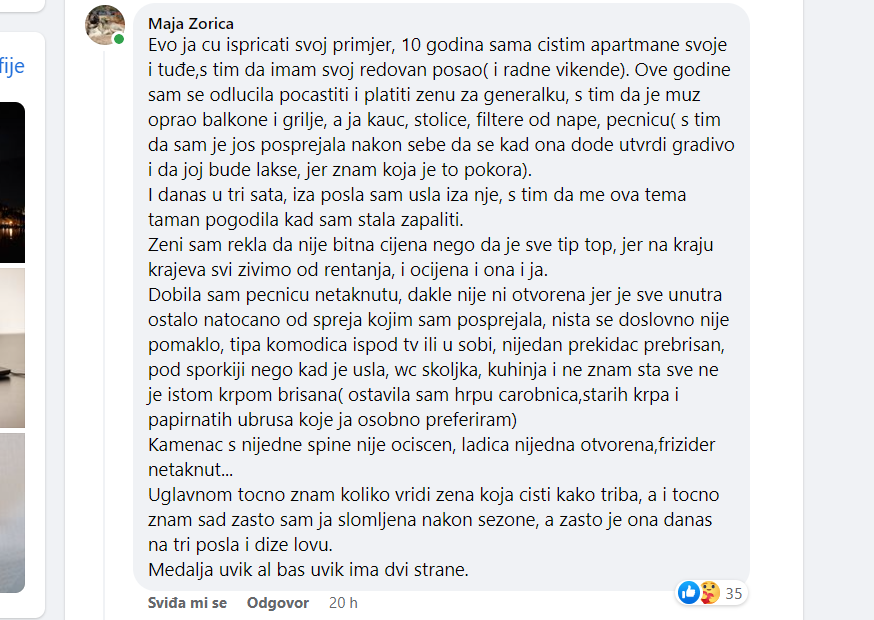874x620 pixels.
Task: Click "Odgovor" to reply
Action: click(278, 603)
